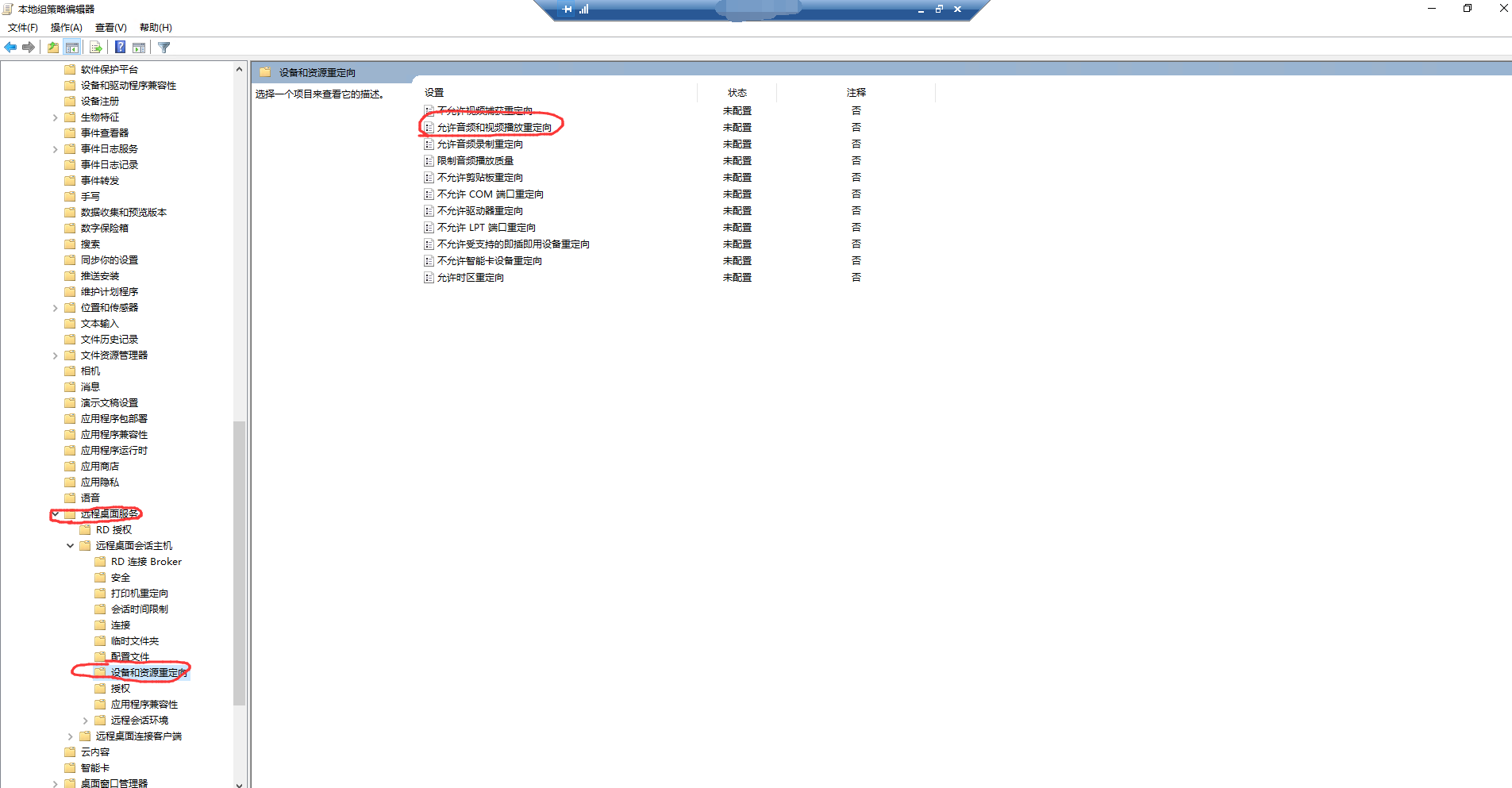Click the Forward arrow in toolbar

pyautogui.click(x=29, y=48)
